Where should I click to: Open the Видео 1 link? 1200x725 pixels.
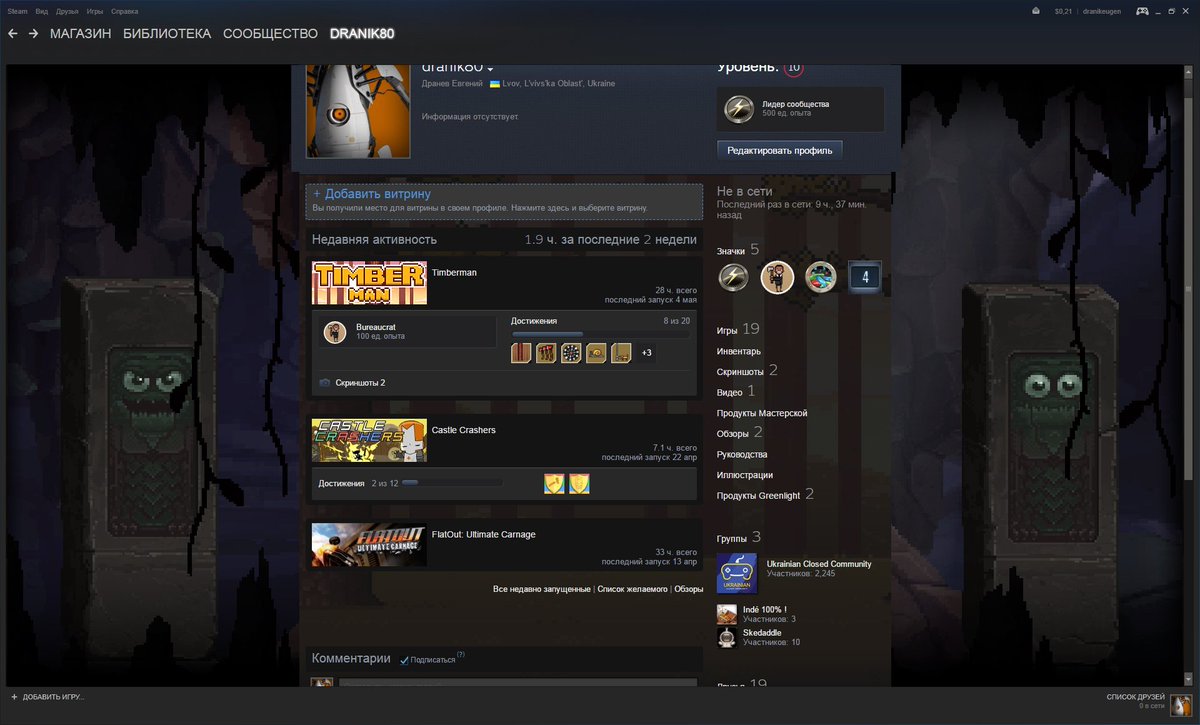tap(736, 392)
